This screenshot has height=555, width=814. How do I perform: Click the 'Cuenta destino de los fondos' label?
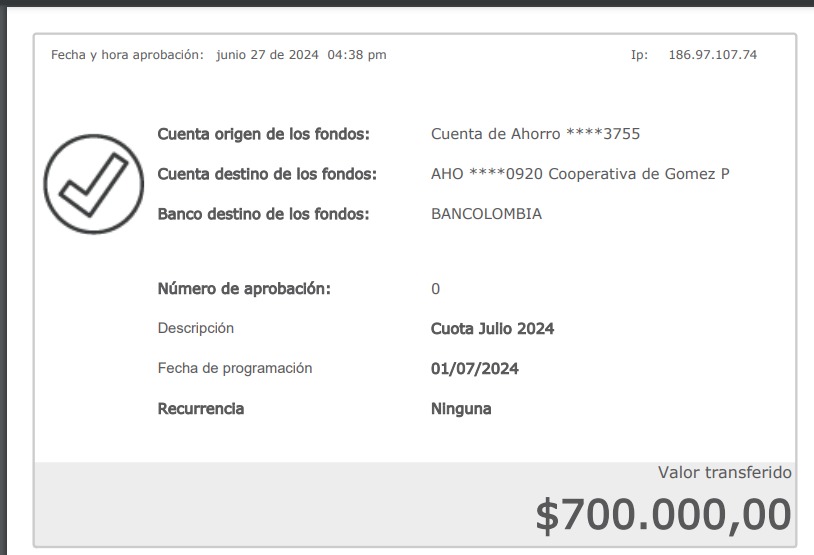pyautogui.click(x=267, y=174)
